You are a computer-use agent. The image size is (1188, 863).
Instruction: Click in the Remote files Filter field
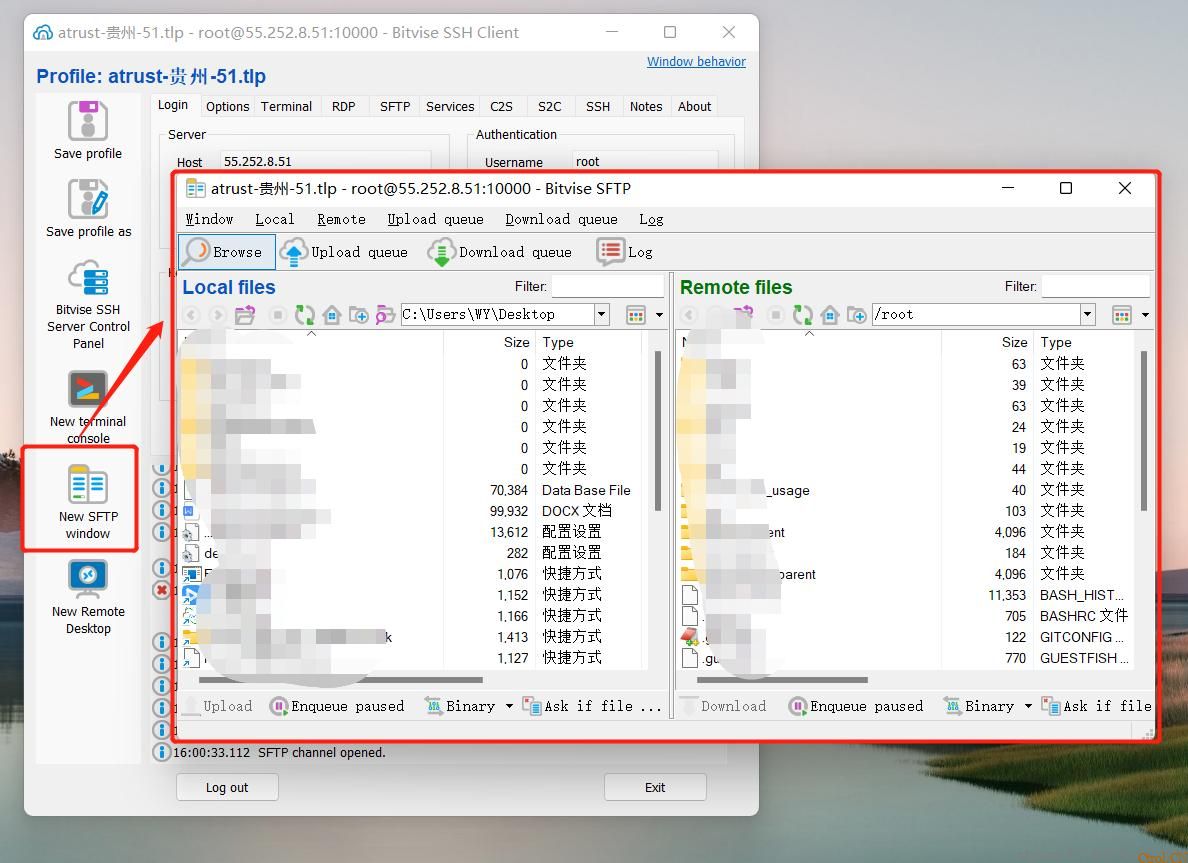tap(1097, 287)
